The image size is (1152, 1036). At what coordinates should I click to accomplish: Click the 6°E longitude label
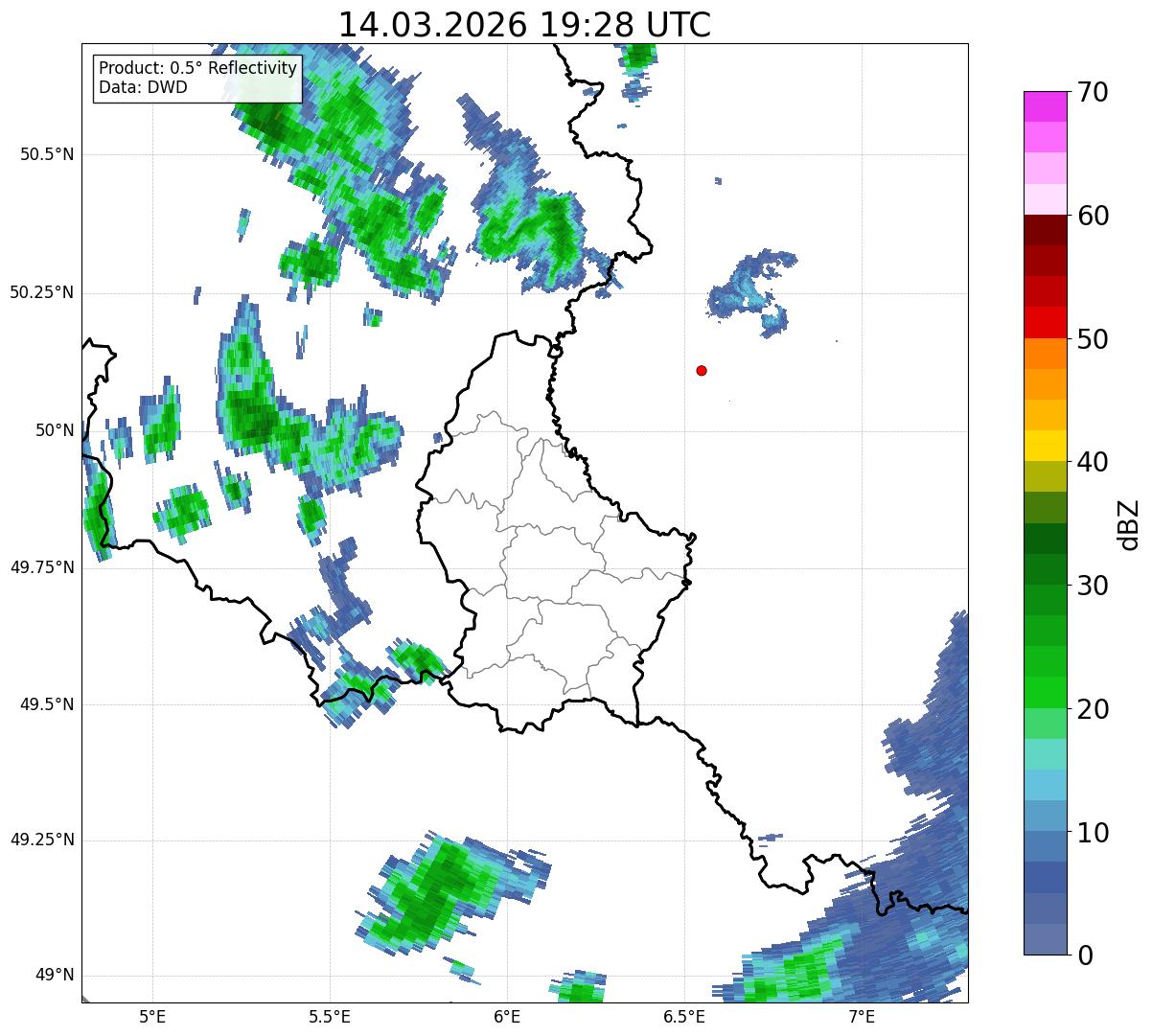[x=507, y=1016]
